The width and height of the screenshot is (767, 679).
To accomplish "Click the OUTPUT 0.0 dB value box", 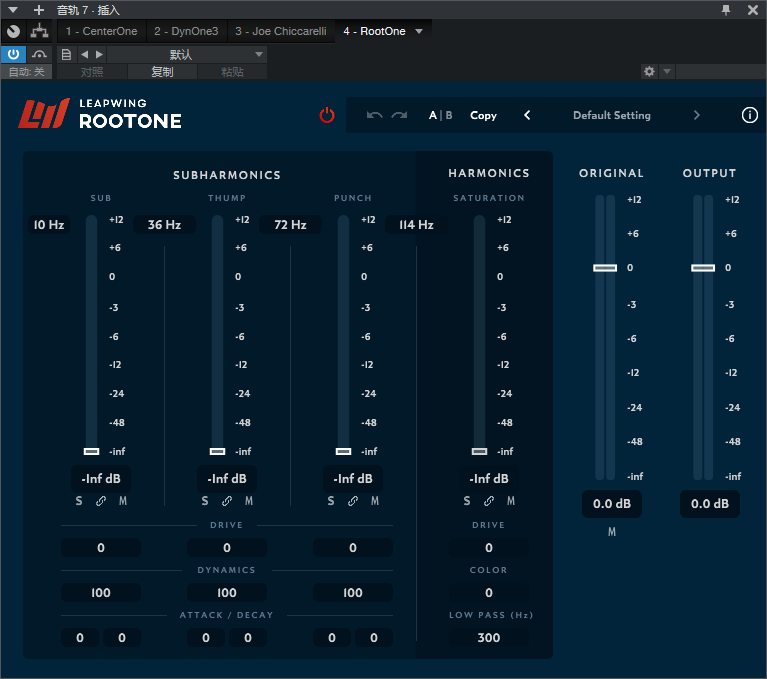I will [710, 503].
